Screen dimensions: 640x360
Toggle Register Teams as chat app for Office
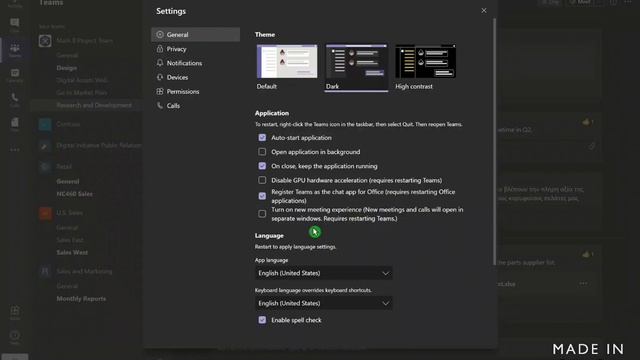pos(262,196)
